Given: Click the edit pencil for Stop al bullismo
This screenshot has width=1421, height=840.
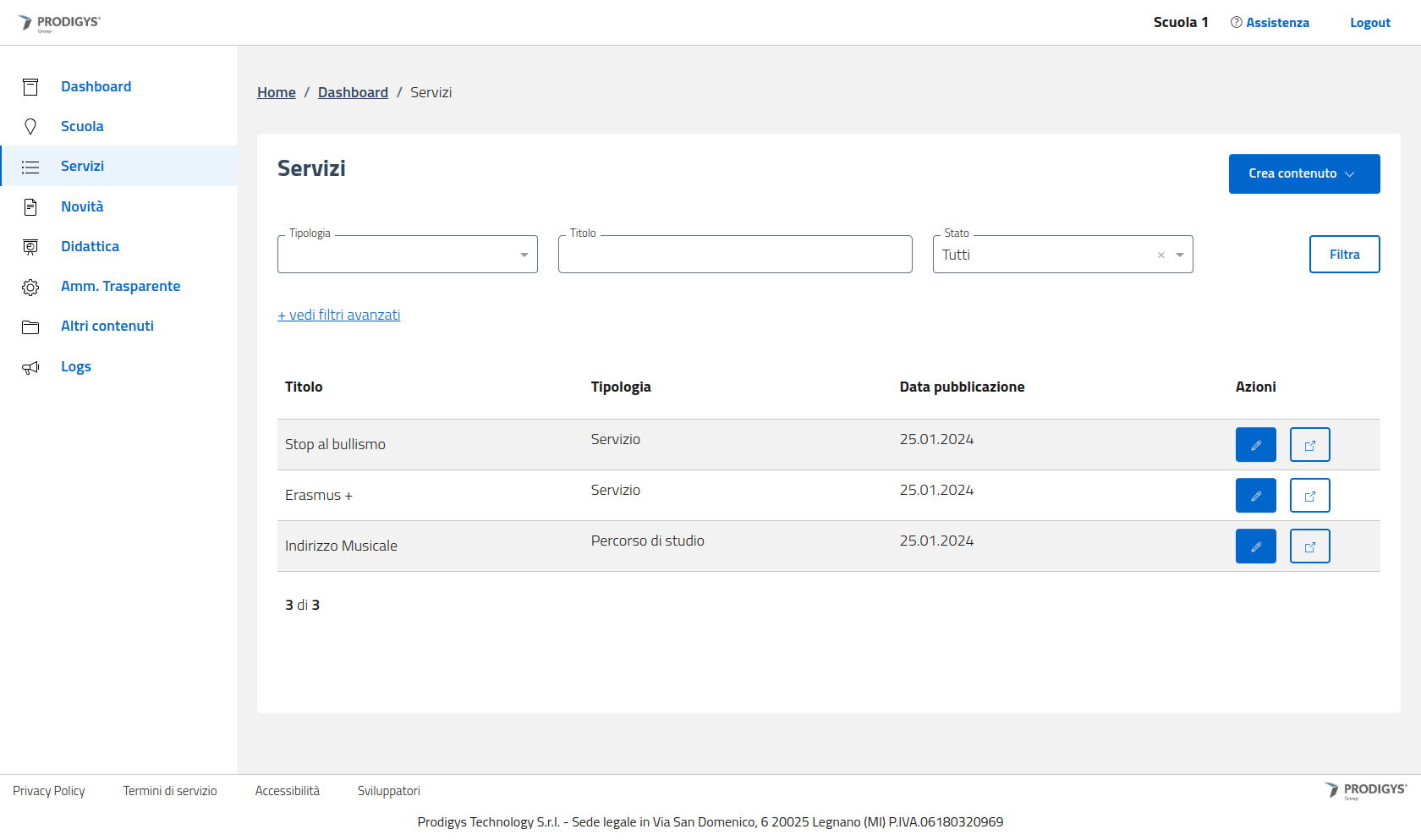Looking at the screenshot, I should (x=1255, y=445).
